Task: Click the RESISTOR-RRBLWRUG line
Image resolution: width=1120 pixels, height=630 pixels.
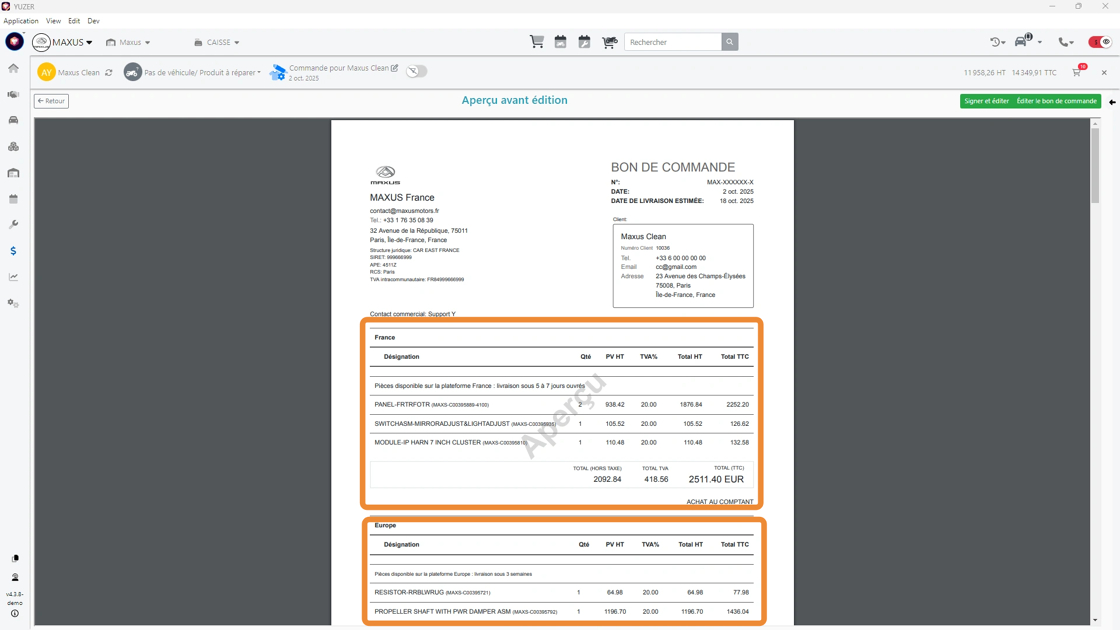Action: point(561,592)
